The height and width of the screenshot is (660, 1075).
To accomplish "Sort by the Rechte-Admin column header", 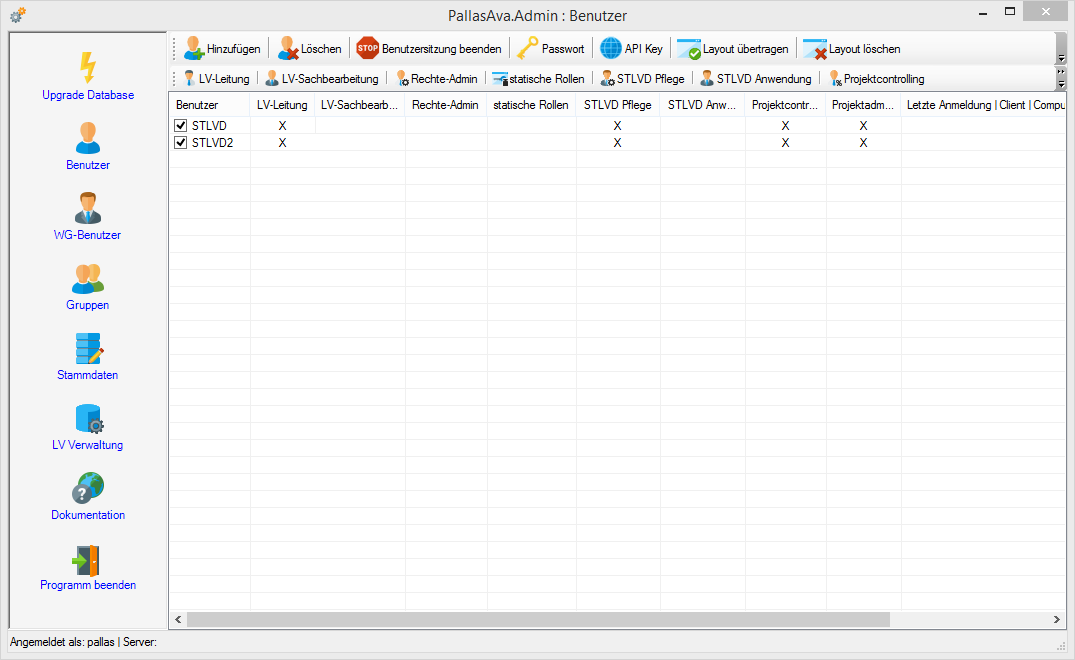I will click(446, 105).
